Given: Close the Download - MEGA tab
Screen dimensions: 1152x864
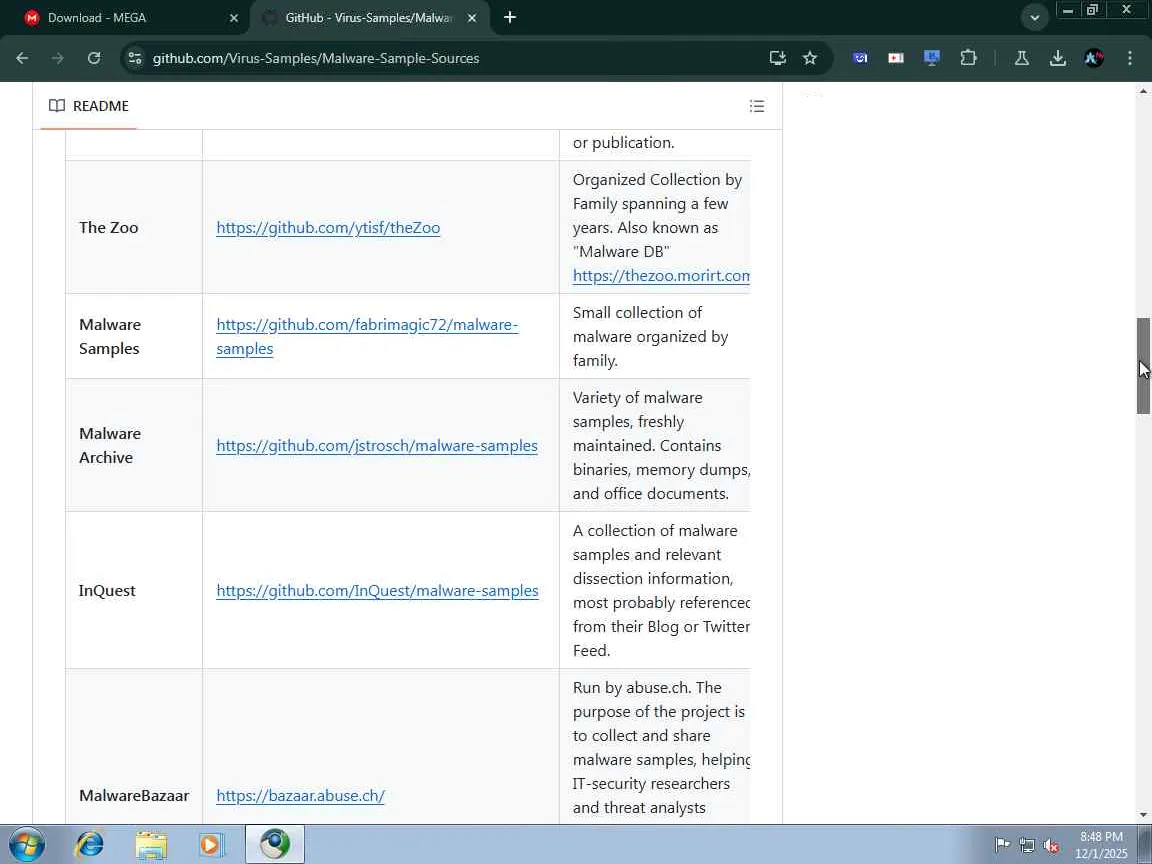Looking at the screenshot, I should 234,18.
